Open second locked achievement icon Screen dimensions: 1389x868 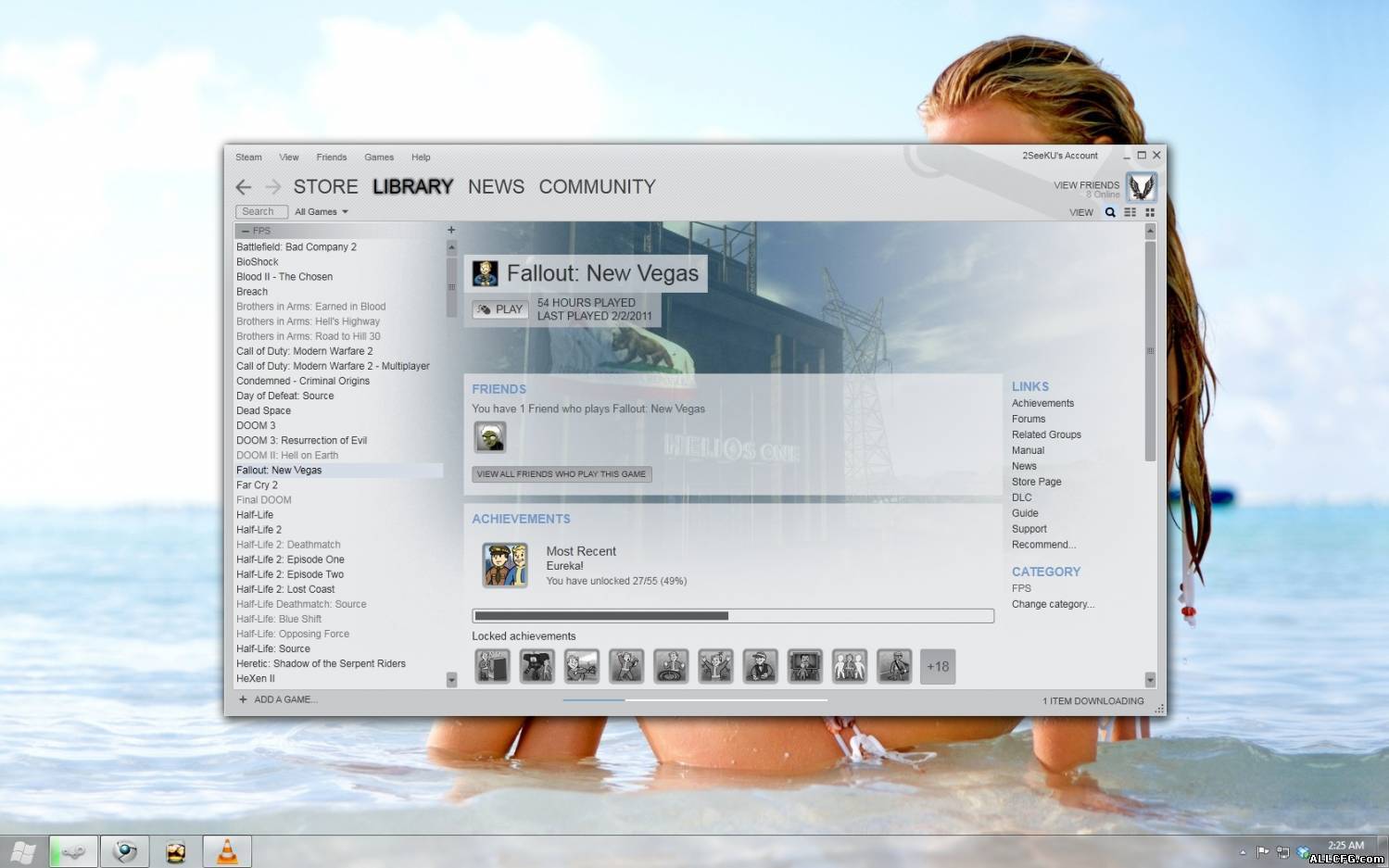tap(537, 666)
